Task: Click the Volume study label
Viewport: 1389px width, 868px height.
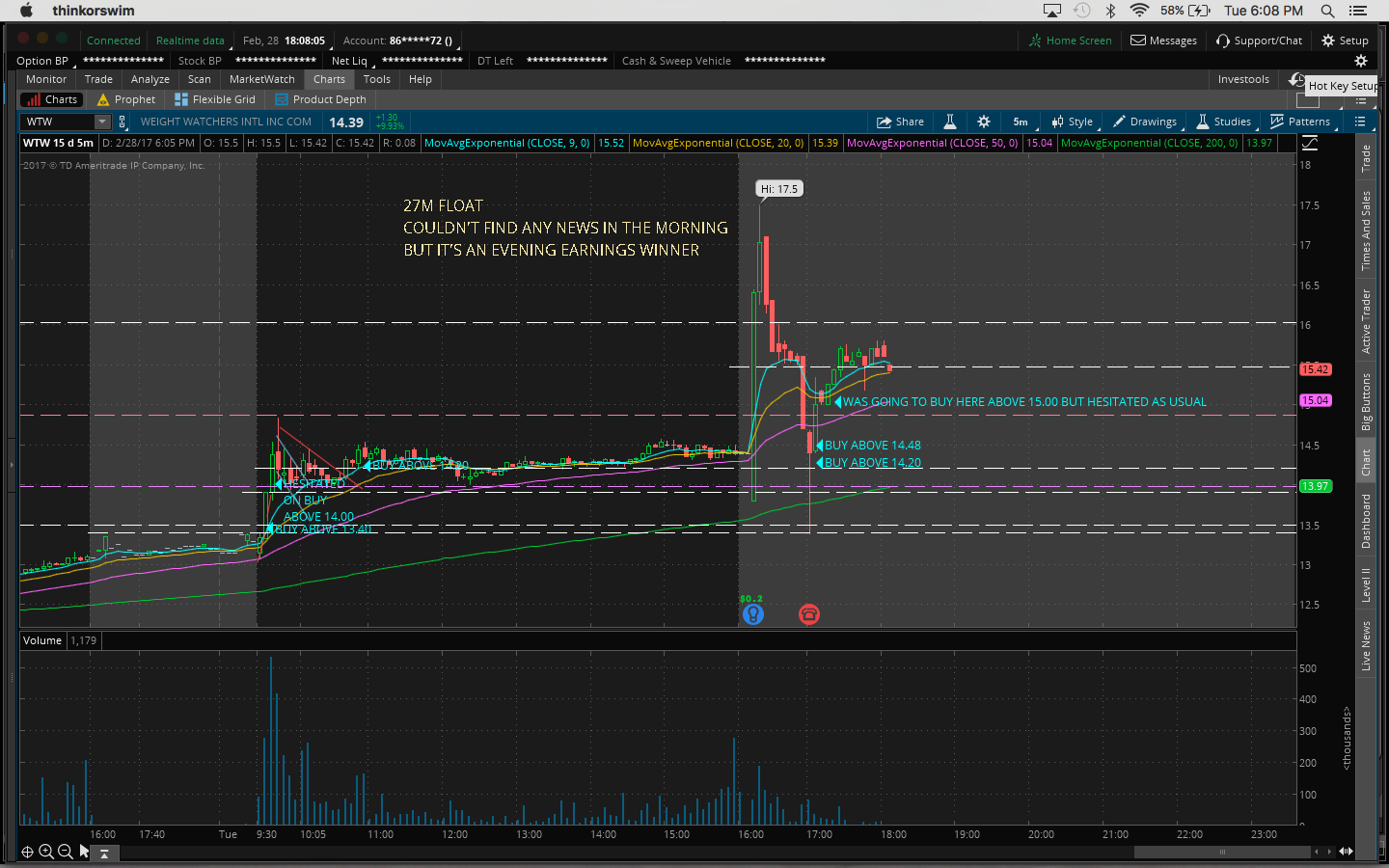Action: click(x=42, y=640)
